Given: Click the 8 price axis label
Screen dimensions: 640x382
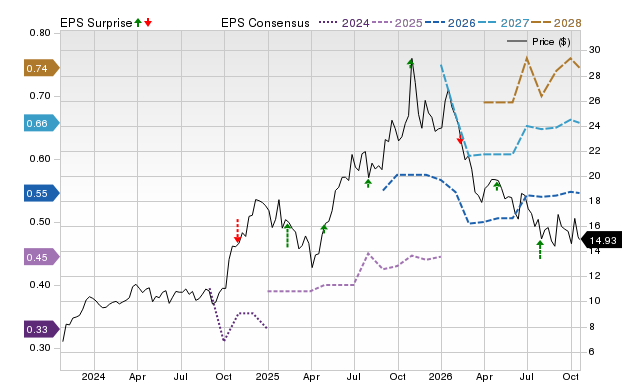Looking at the screenshot, I should (x=592, y=326).
